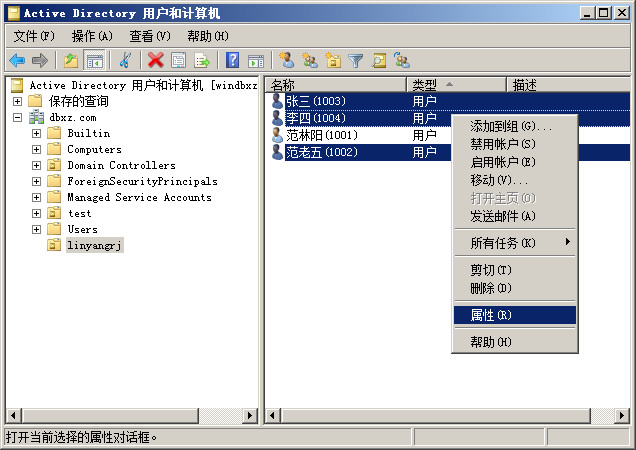This screenshot has height=450, width=636.
Task: Expand the test tree node
Action: [x=37, y=213]
